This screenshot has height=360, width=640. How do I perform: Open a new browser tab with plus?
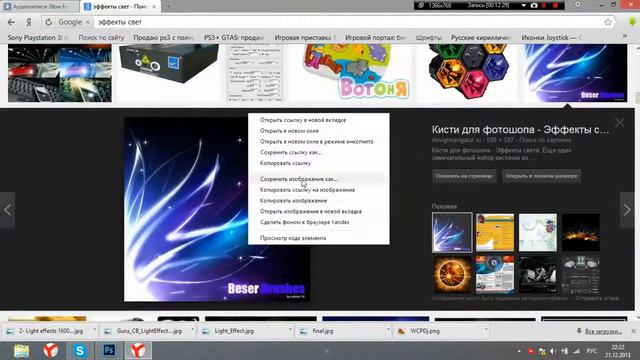pyautogui.click(x=169, y=7)
